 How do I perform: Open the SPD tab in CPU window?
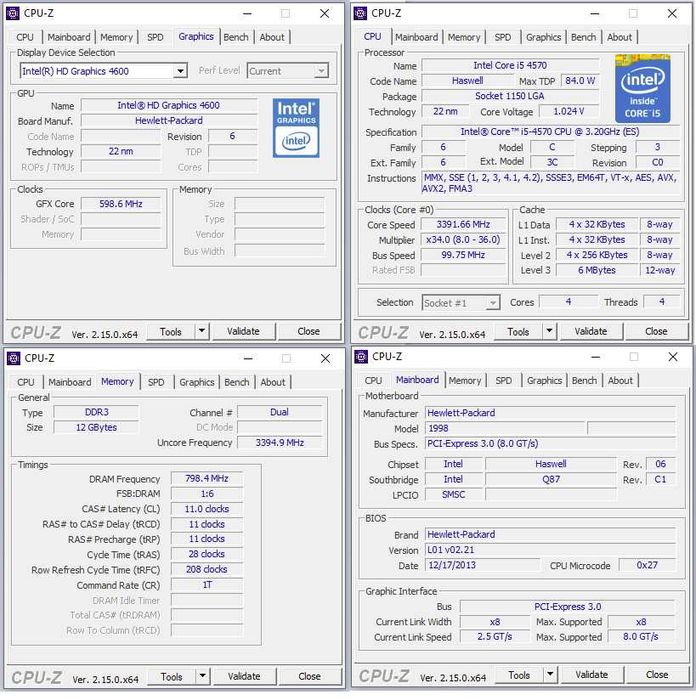pos(502,37)
